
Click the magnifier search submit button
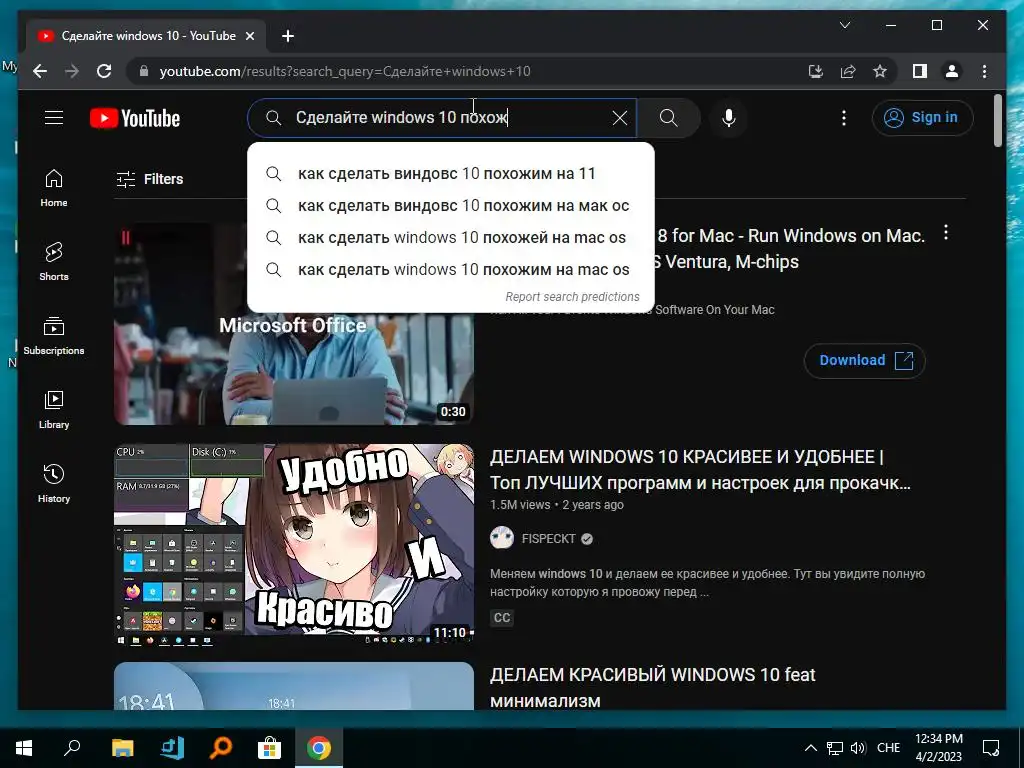click(668, 118)
